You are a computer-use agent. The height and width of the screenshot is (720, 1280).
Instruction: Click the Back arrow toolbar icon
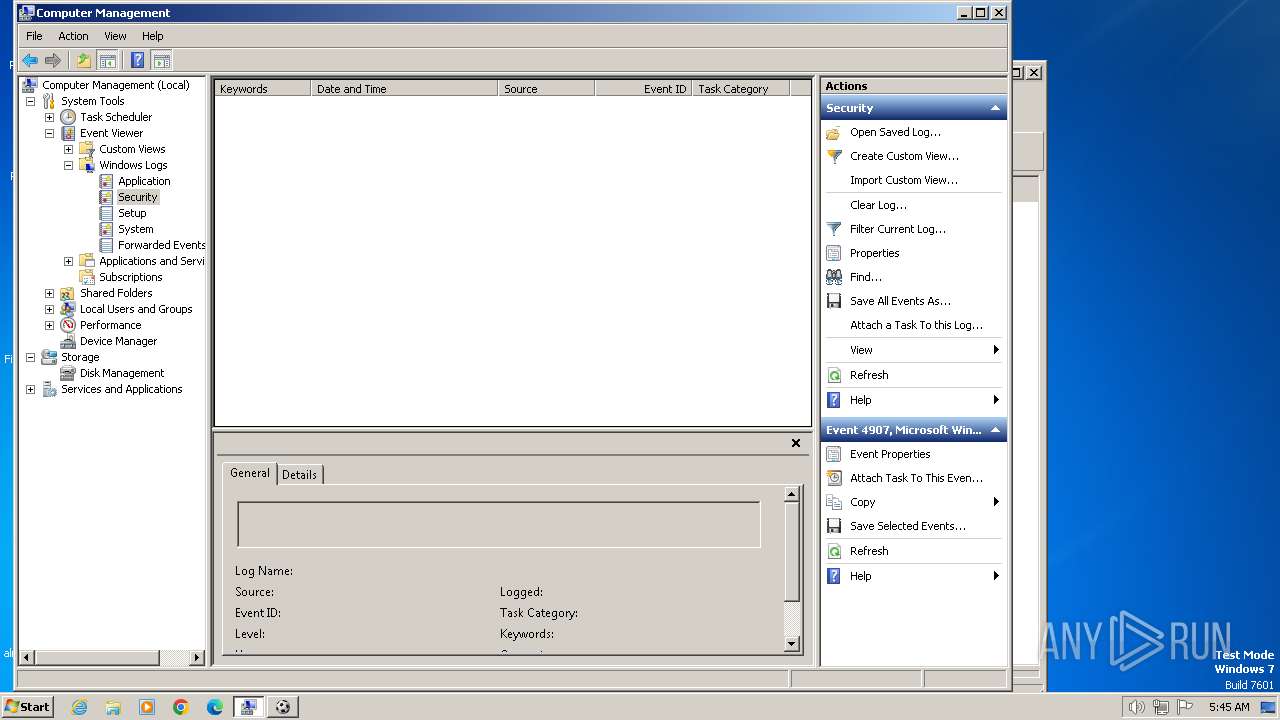(30, 60)
